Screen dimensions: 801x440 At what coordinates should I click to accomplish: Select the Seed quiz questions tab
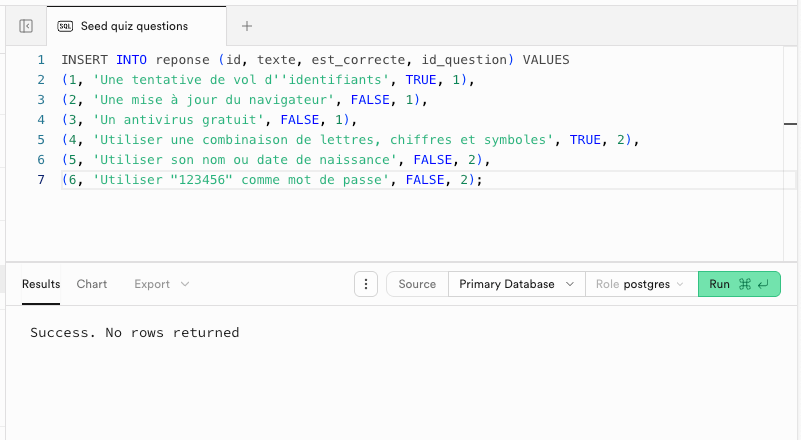coord(133,26)
